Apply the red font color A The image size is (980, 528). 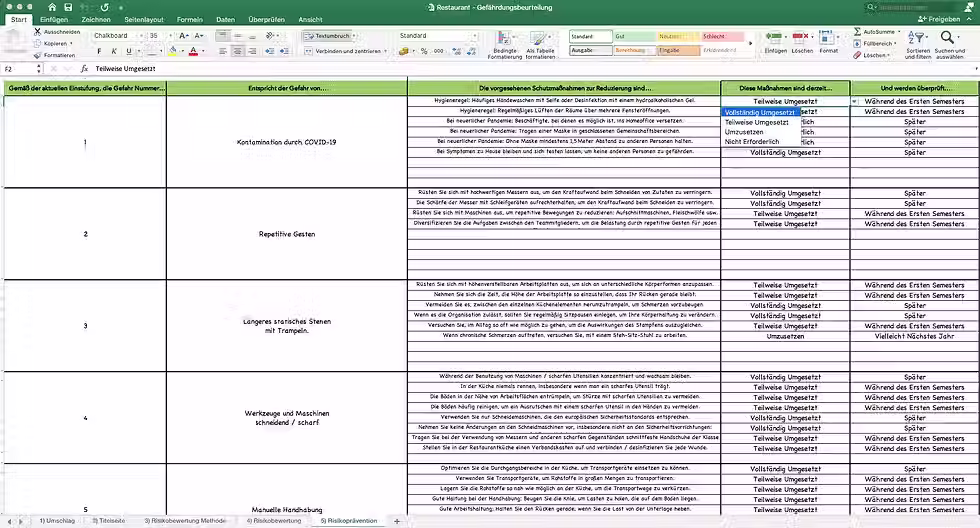coord(193,51)
